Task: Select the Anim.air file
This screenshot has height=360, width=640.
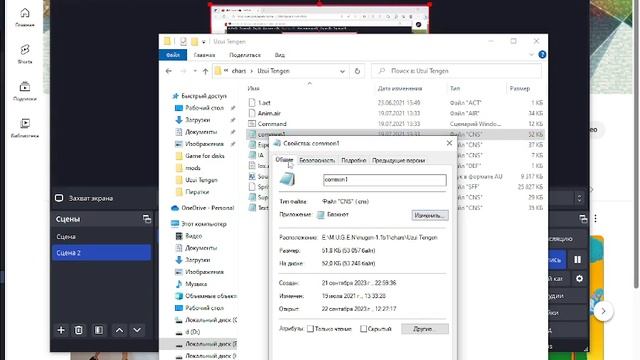Action: click(x=269, y=113)
